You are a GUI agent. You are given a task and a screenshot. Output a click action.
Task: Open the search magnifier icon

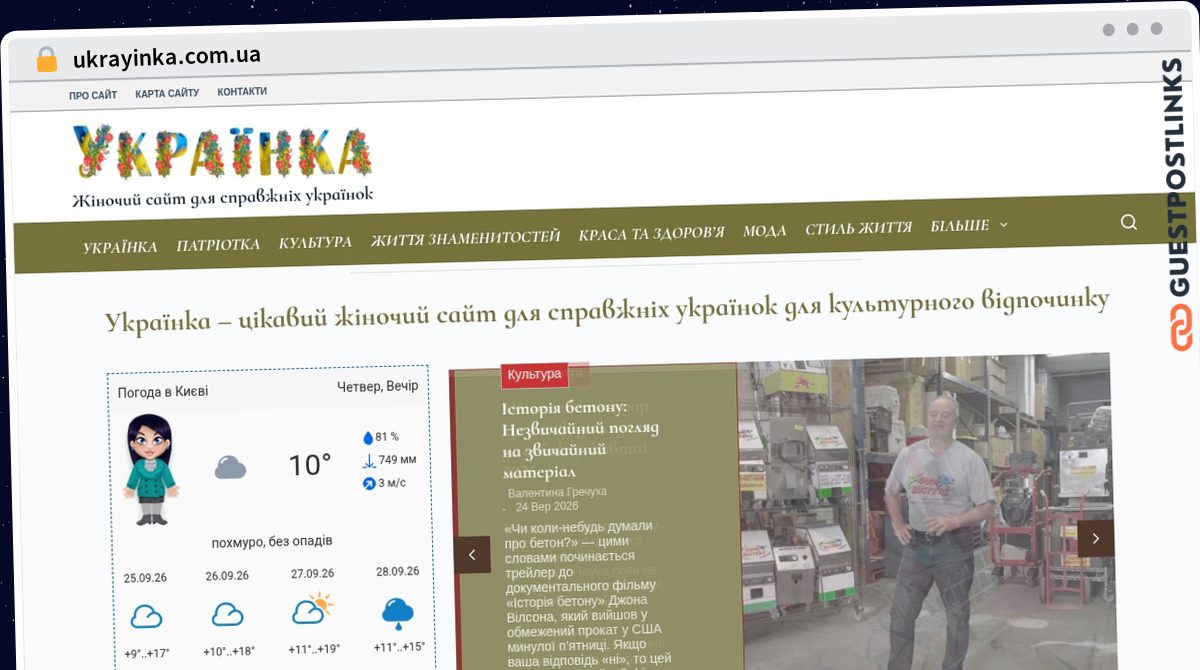pos(1129,222)
